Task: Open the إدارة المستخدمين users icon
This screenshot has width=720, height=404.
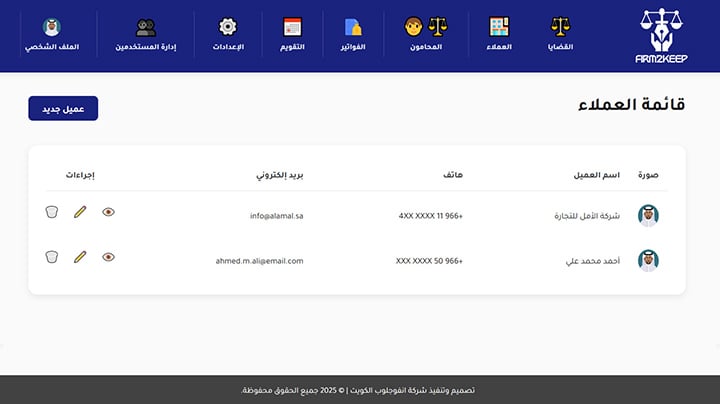Action: (146, 27)
